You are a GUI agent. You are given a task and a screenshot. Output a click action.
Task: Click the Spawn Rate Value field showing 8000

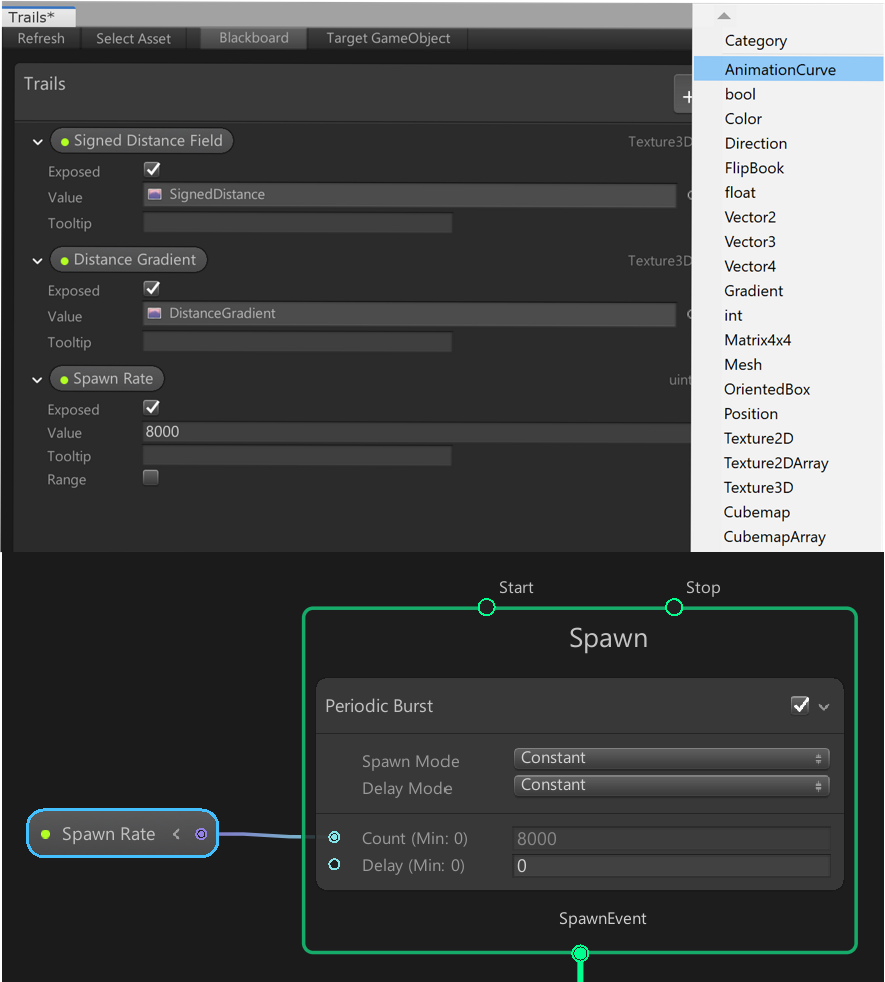coord(415,433)
